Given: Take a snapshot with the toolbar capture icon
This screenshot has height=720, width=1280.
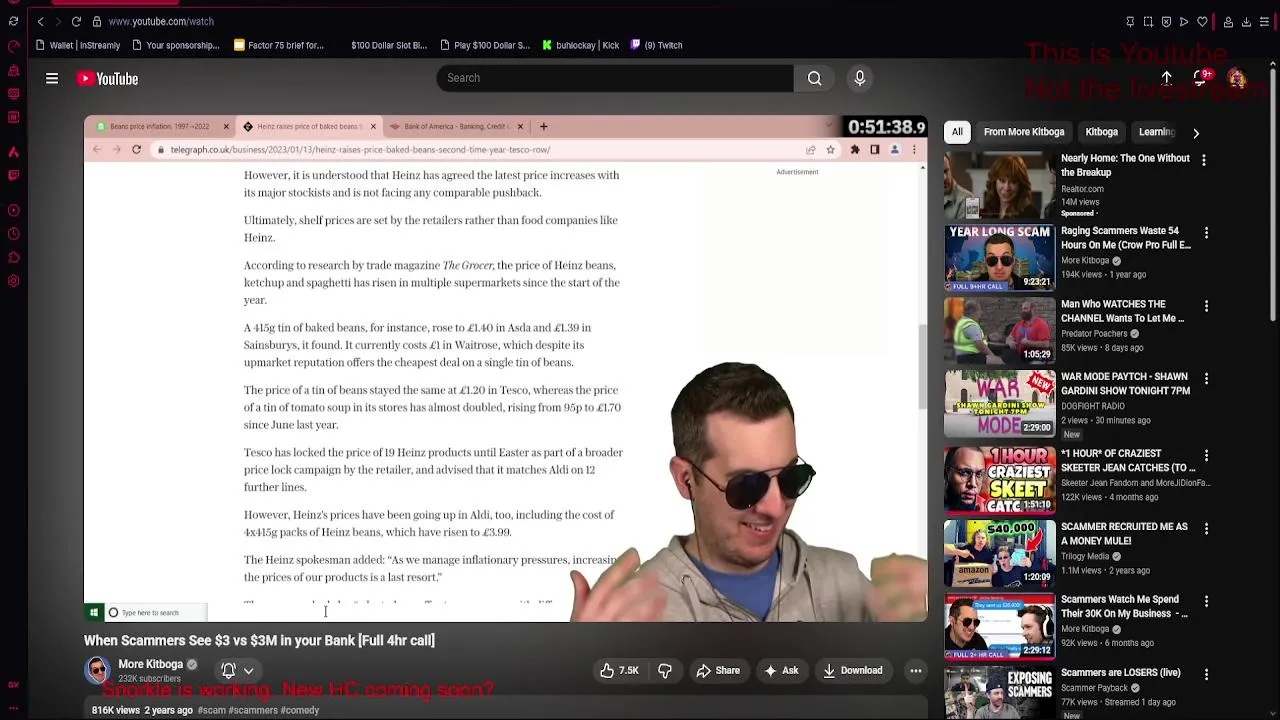Looking at the screenshot, I should click(1148, 21).
